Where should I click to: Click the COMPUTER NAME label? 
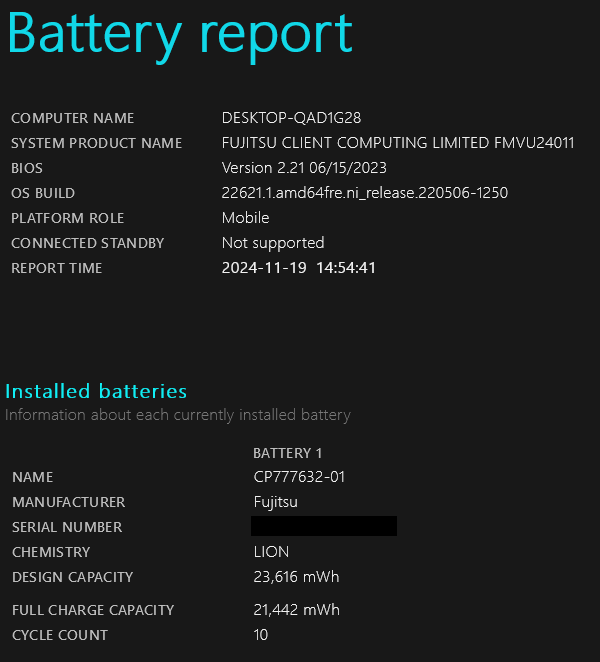[73, 118]
